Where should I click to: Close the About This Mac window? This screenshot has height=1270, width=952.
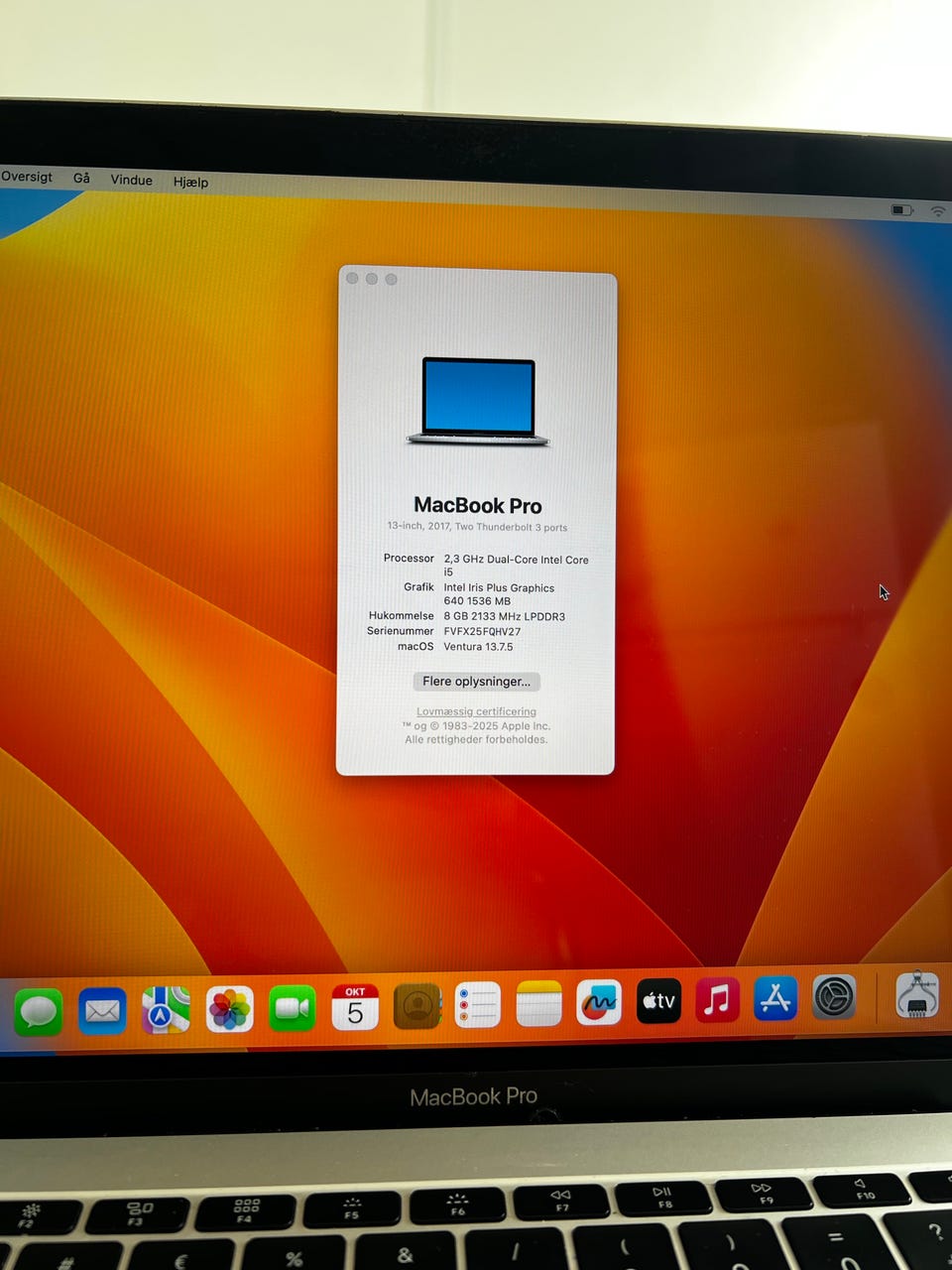pyautogui.click(x=352, y=278)
